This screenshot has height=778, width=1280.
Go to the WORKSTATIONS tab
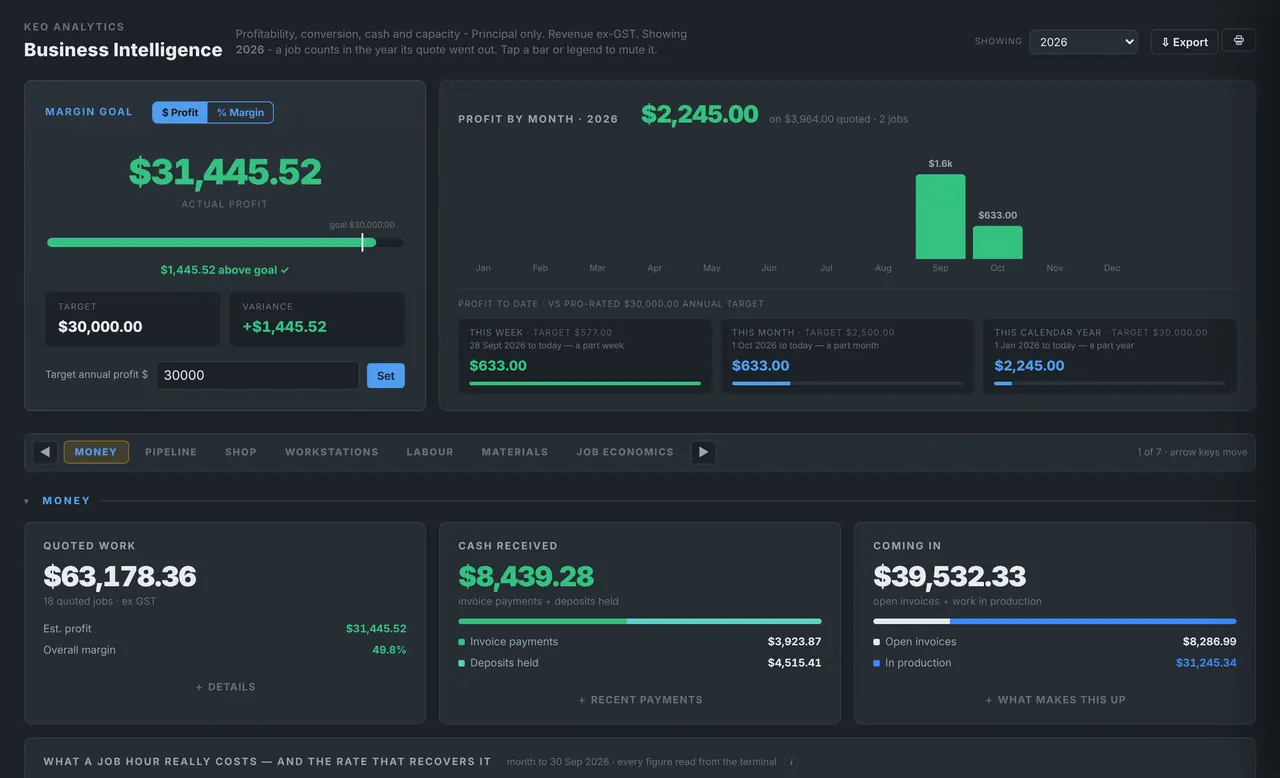[332, 452]
